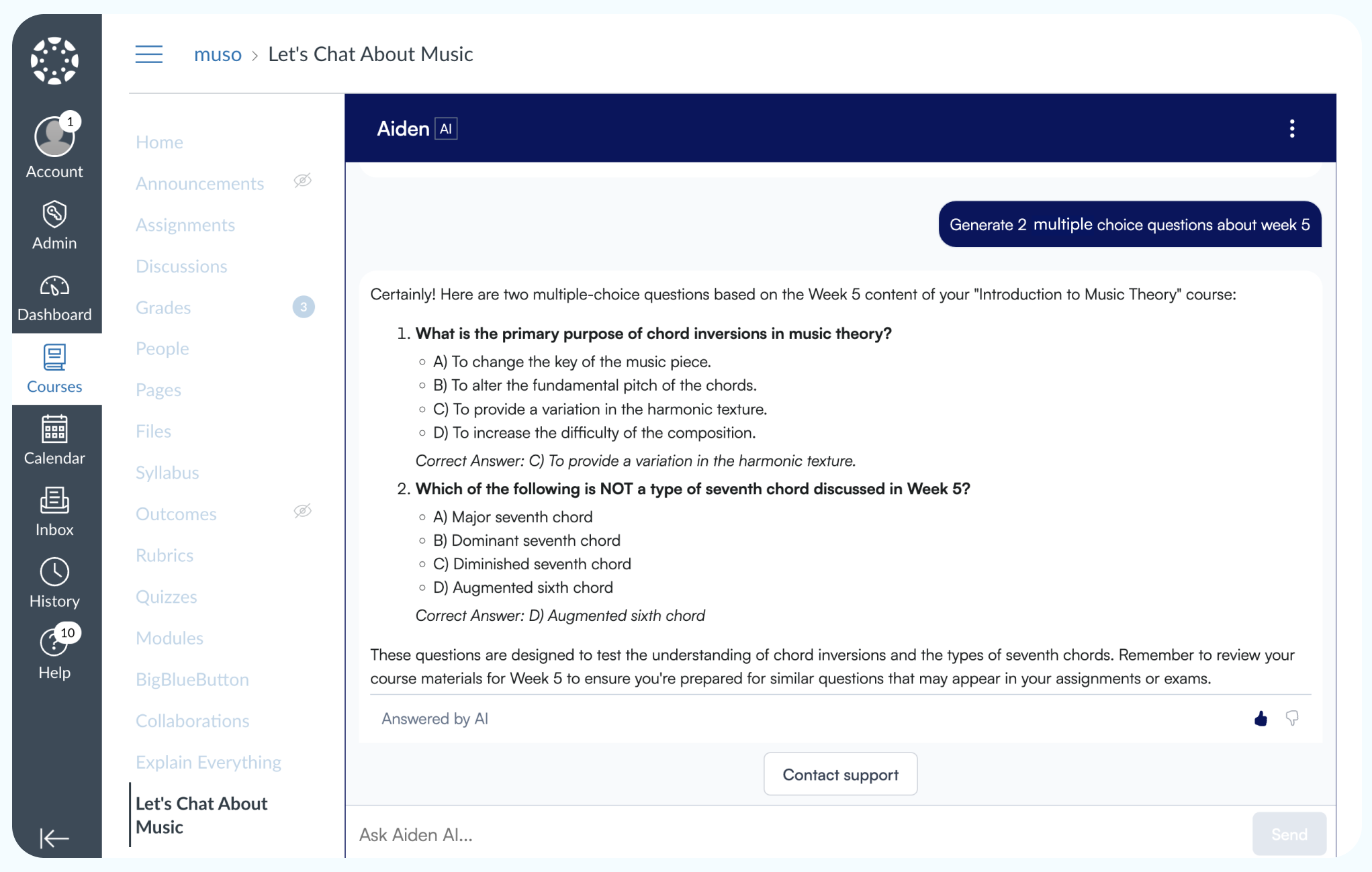Open the Account avatar menu
1372x872 pixels.
(54, 137)
